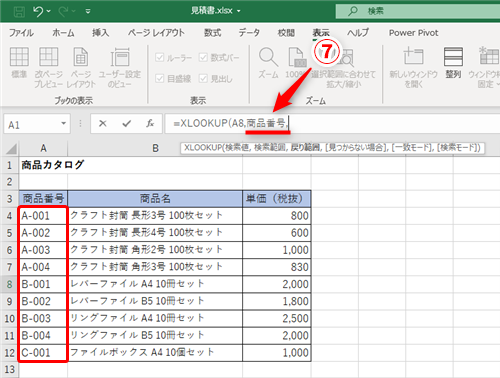Click the Save icon in the title bar

point(19,12)
